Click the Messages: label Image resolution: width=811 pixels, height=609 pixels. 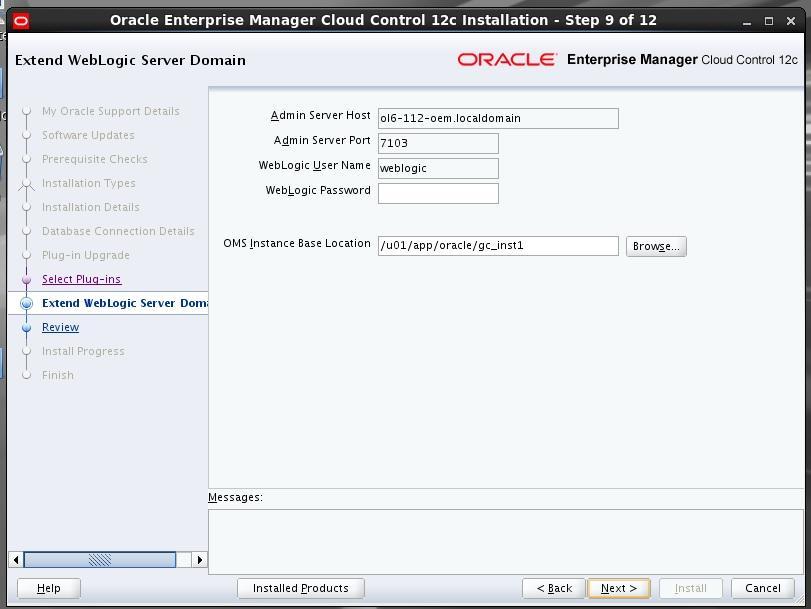pos(235,497)
